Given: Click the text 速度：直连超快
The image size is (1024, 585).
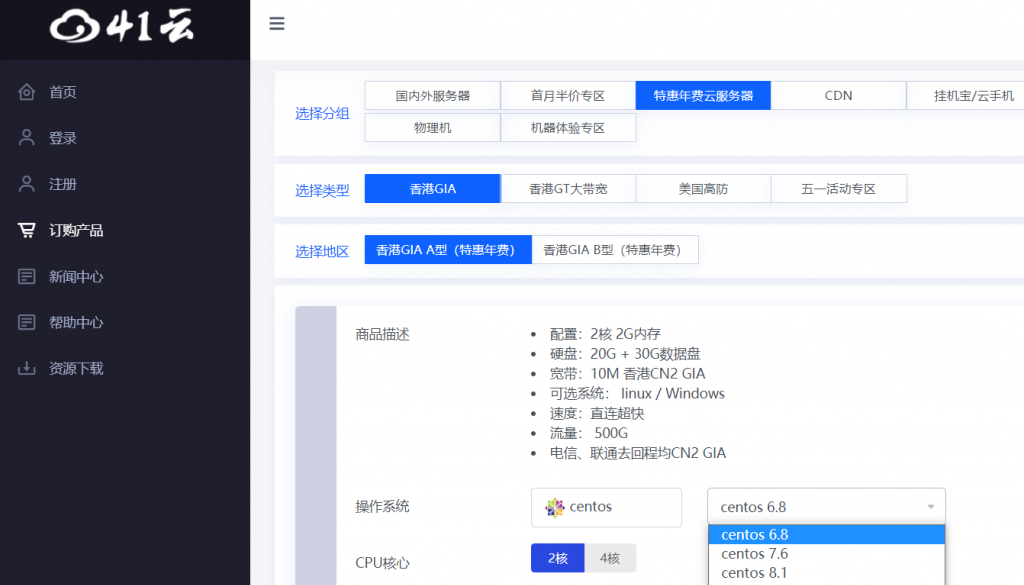Looking at the screenshot, I should click(597, 413).
